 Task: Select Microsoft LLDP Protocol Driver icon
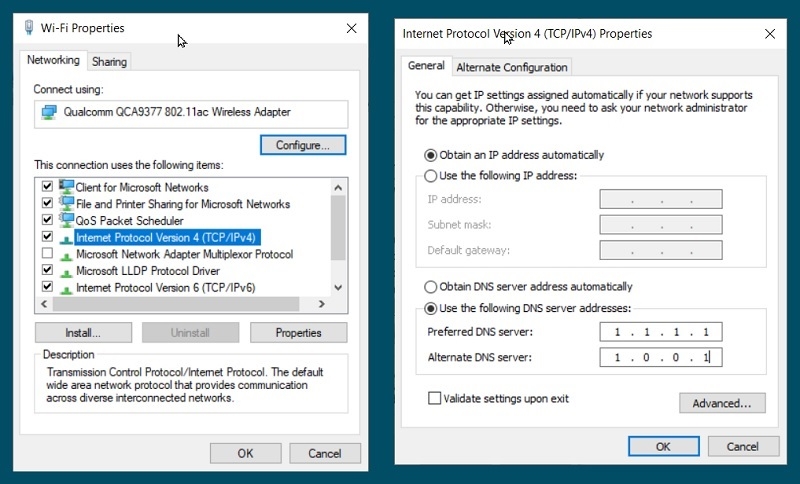(67, 271)
